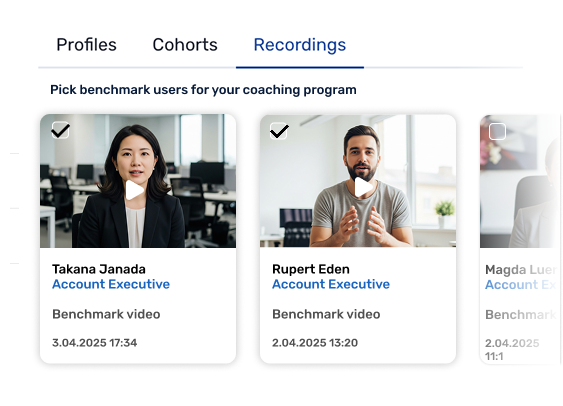563x406 pixels.
Task: Uncheck Takana Janada's benchmark checkbox
Action: [x=60, y=130]
